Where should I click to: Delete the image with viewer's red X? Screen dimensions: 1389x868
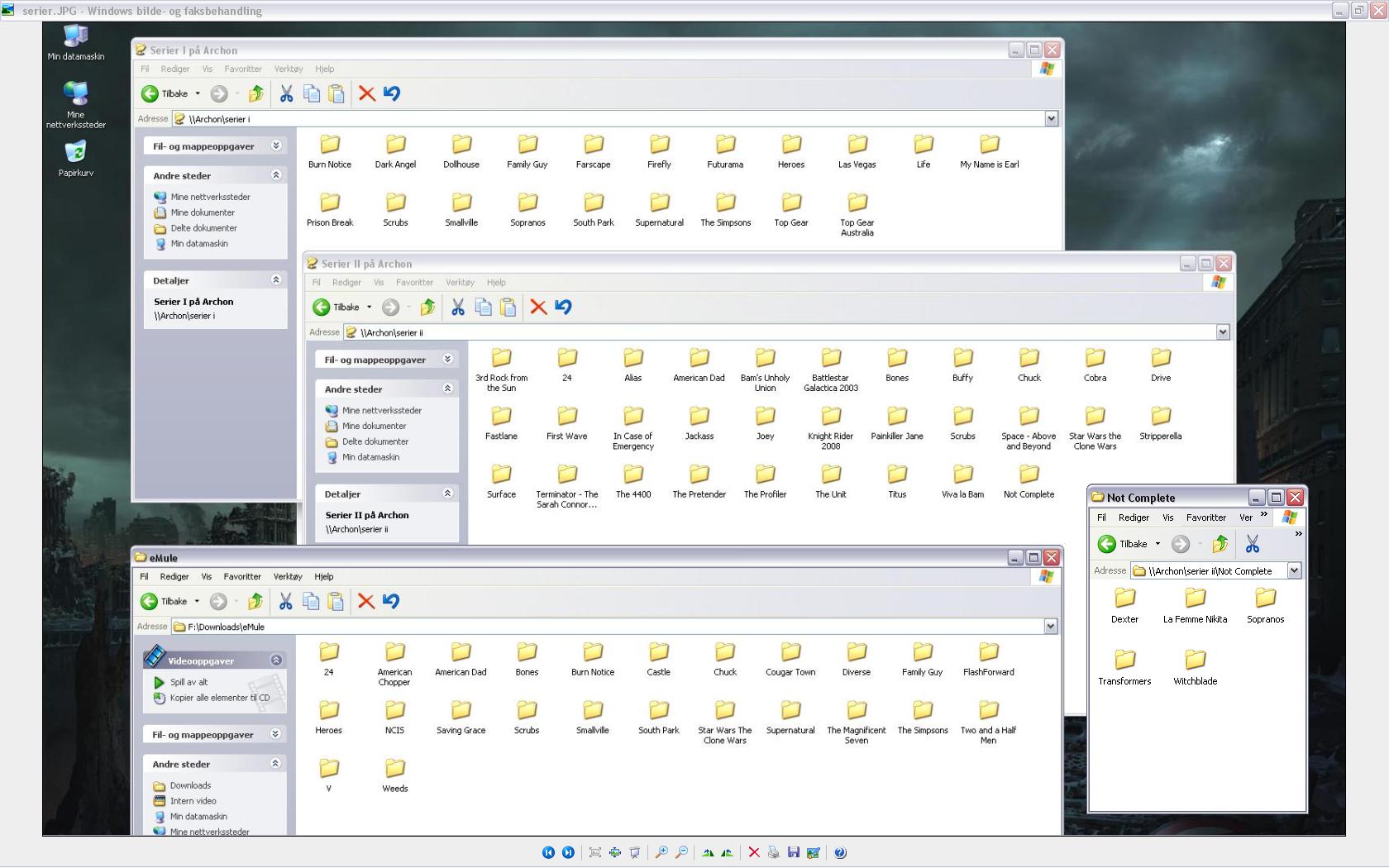point(754,852)
